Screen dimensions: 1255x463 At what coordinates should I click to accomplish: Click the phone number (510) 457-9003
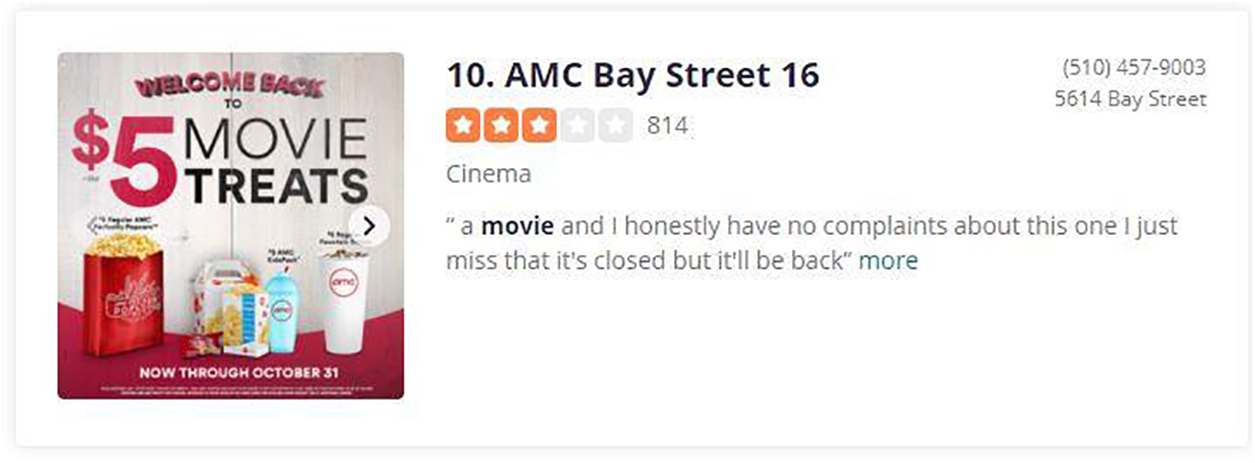click(x=1133, y=68)
